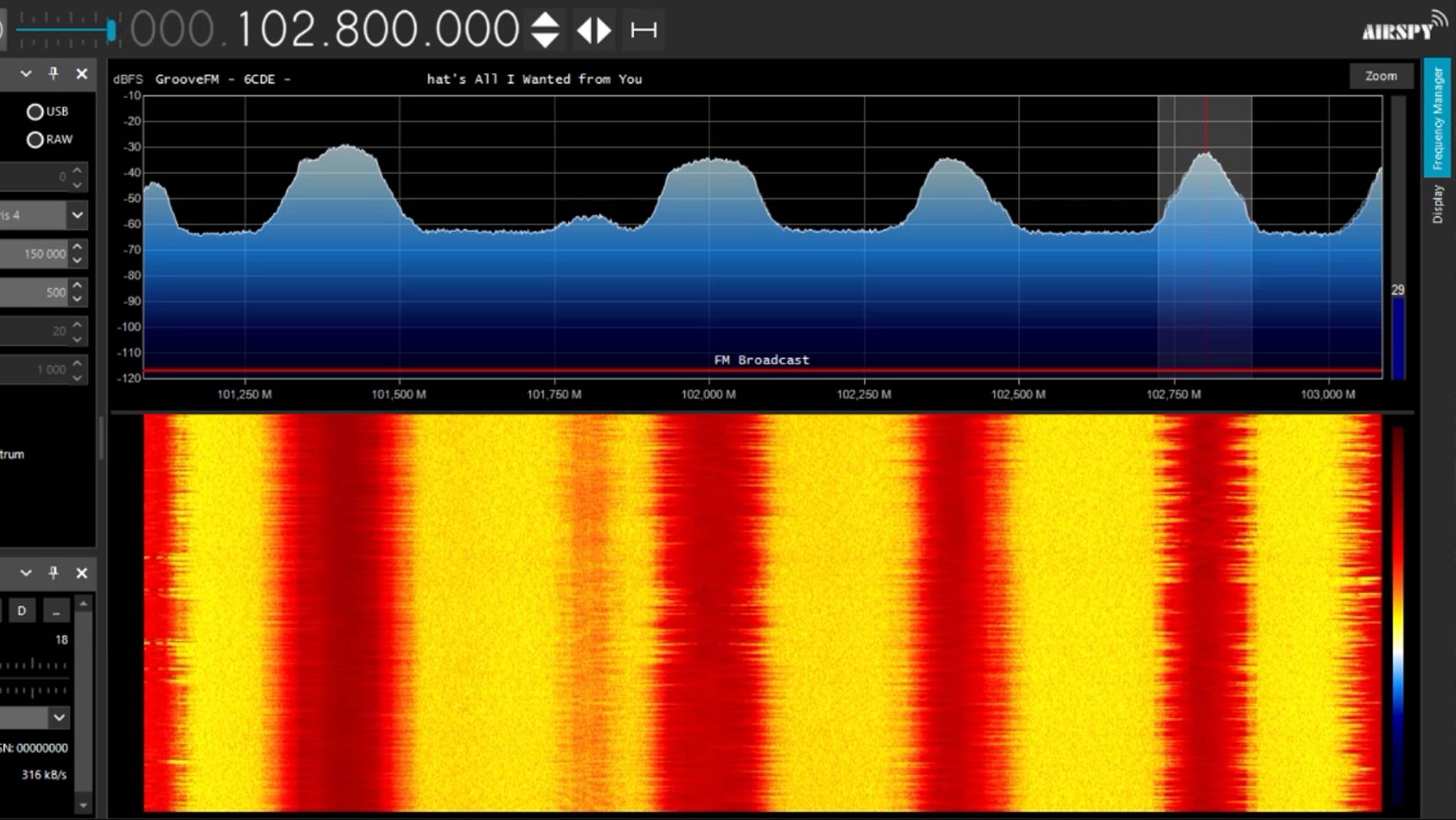Image resolution: width=1456 pixels, height=820 pixels.
Task: Click the AIRSPY logo
Action: [1400, 30]
